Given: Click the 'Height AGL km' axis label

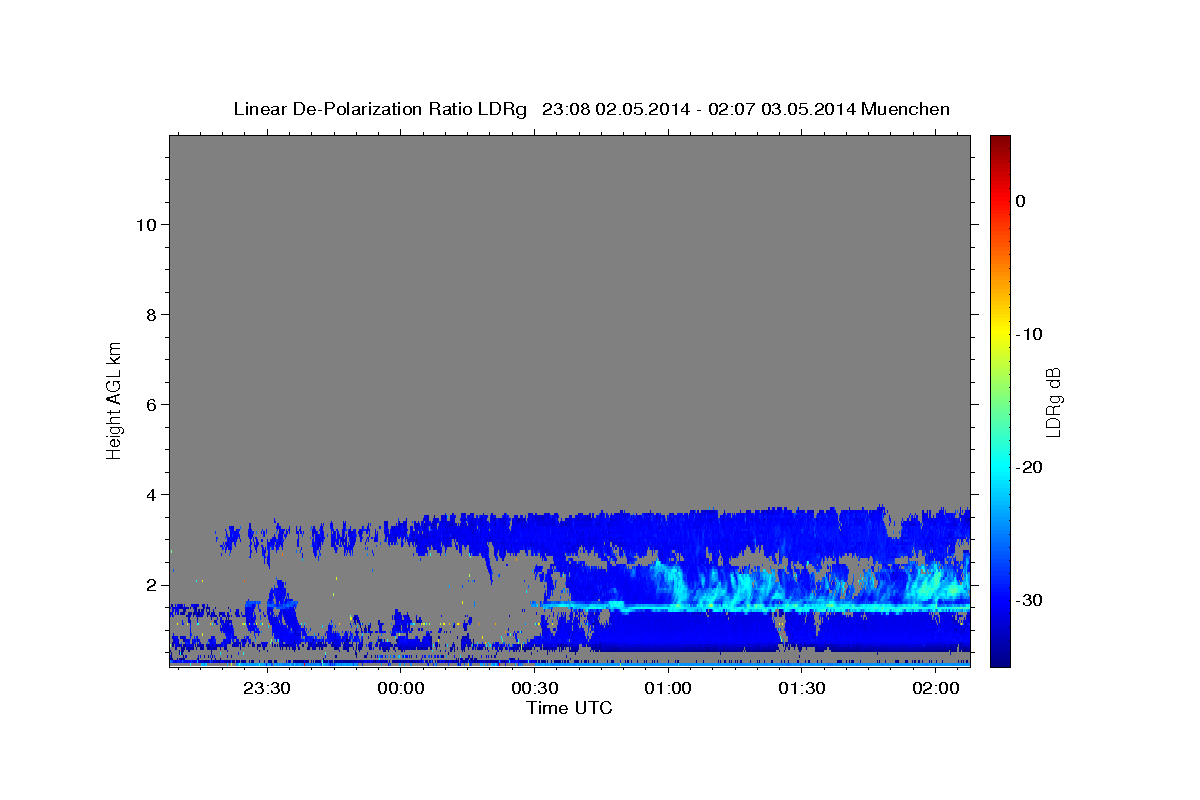Looking at the screenshot, I should [115, 400].
